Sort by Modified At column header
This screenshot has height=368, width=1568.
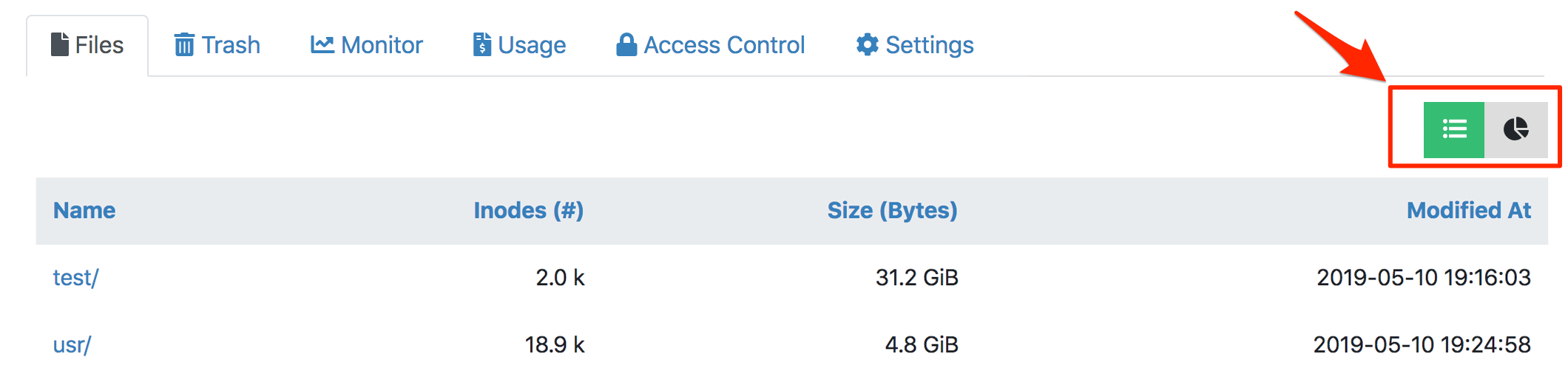[x=1468, y=211]
